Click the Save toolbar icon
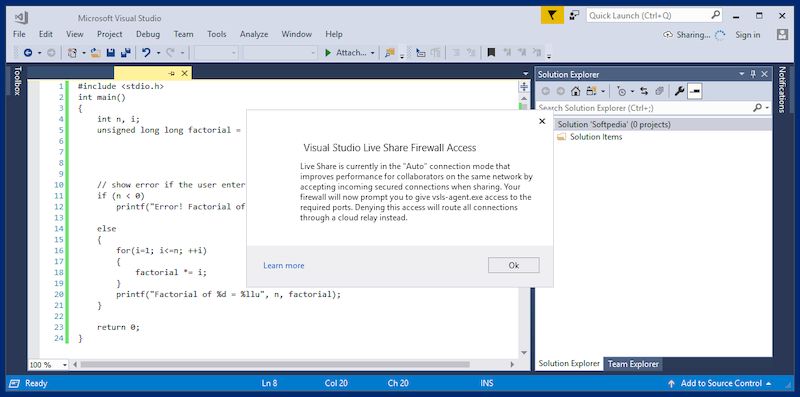800x397 pixels. (110, 53)
